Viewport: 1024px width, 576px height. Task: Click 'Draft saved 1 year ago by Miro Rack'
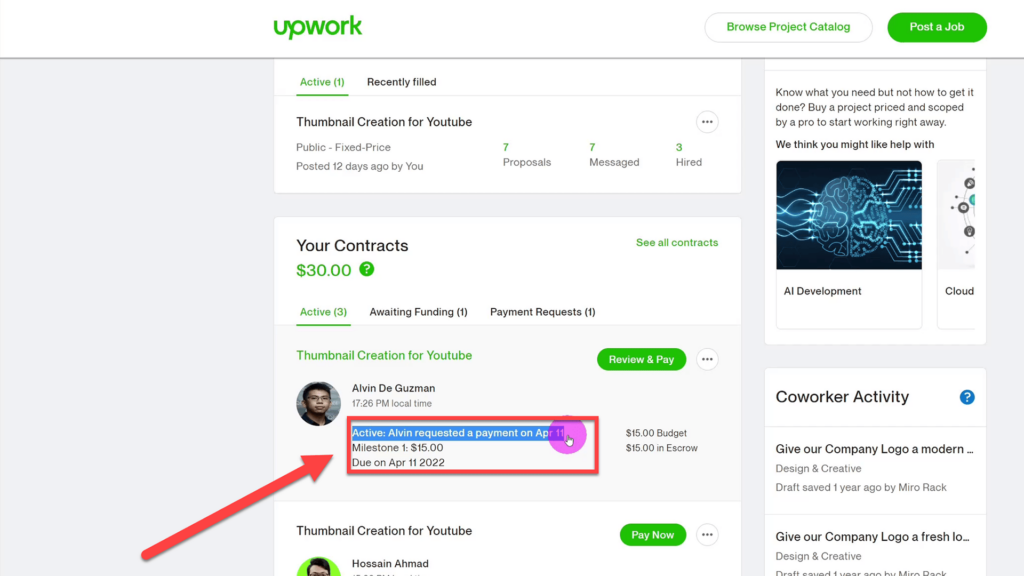point(861,487)
